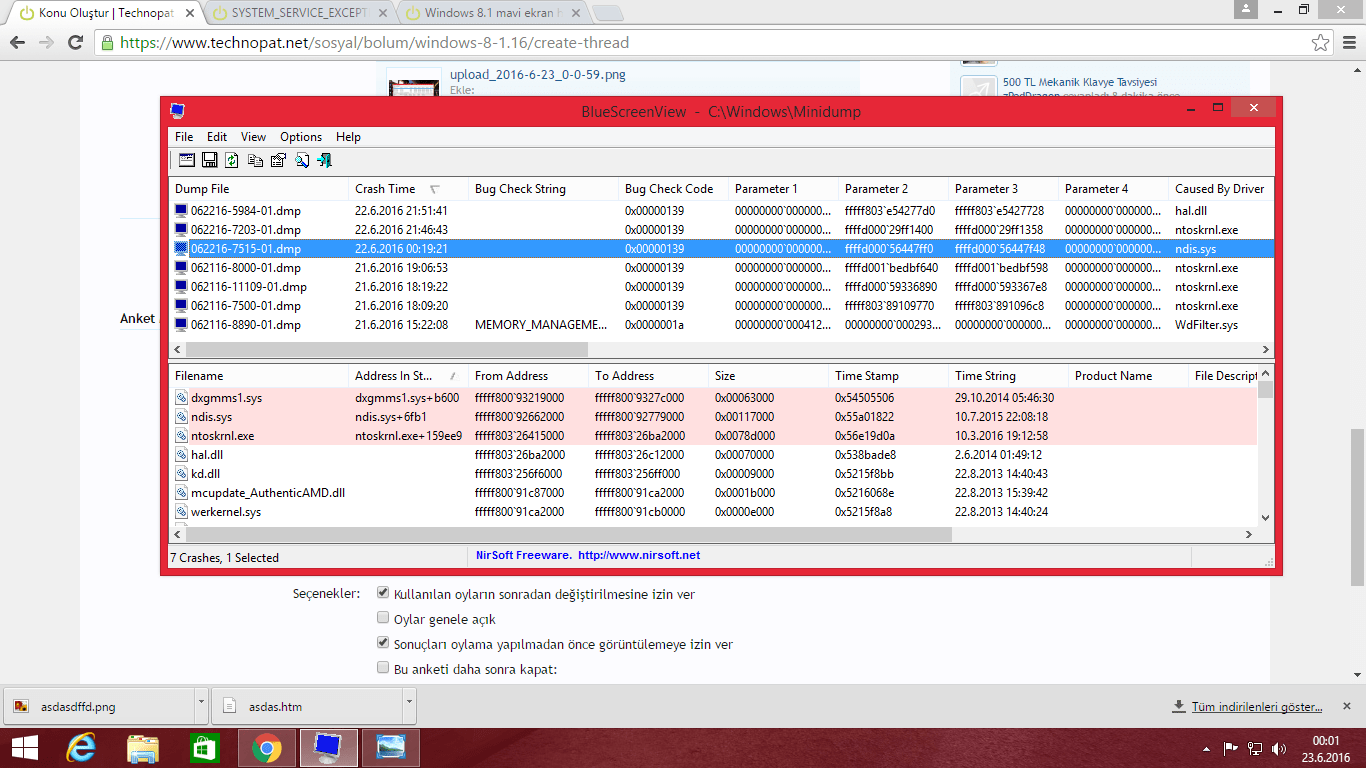
Task: Click the Chrome address bar URL
Action: point(375,43)
